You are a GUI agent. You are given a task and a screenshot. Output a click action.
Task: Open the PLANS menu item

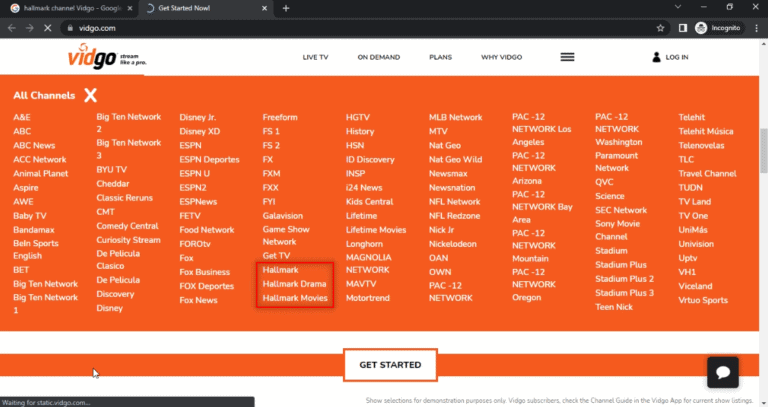click(440, 57)
